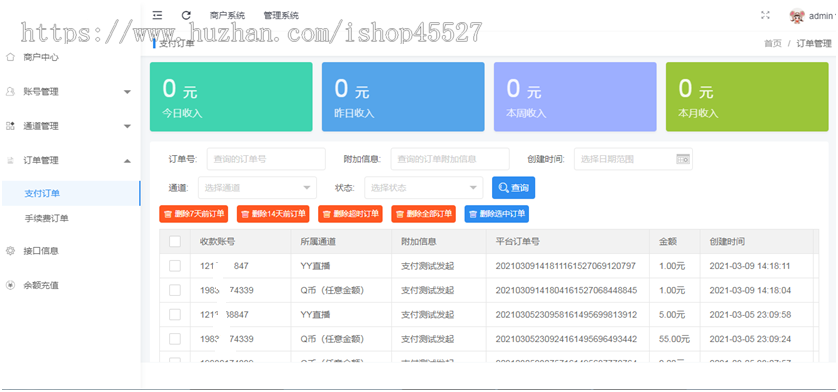Screen dimensions: 838x392
Task: Click the admin avatar image
Action: tap(797, 16)
